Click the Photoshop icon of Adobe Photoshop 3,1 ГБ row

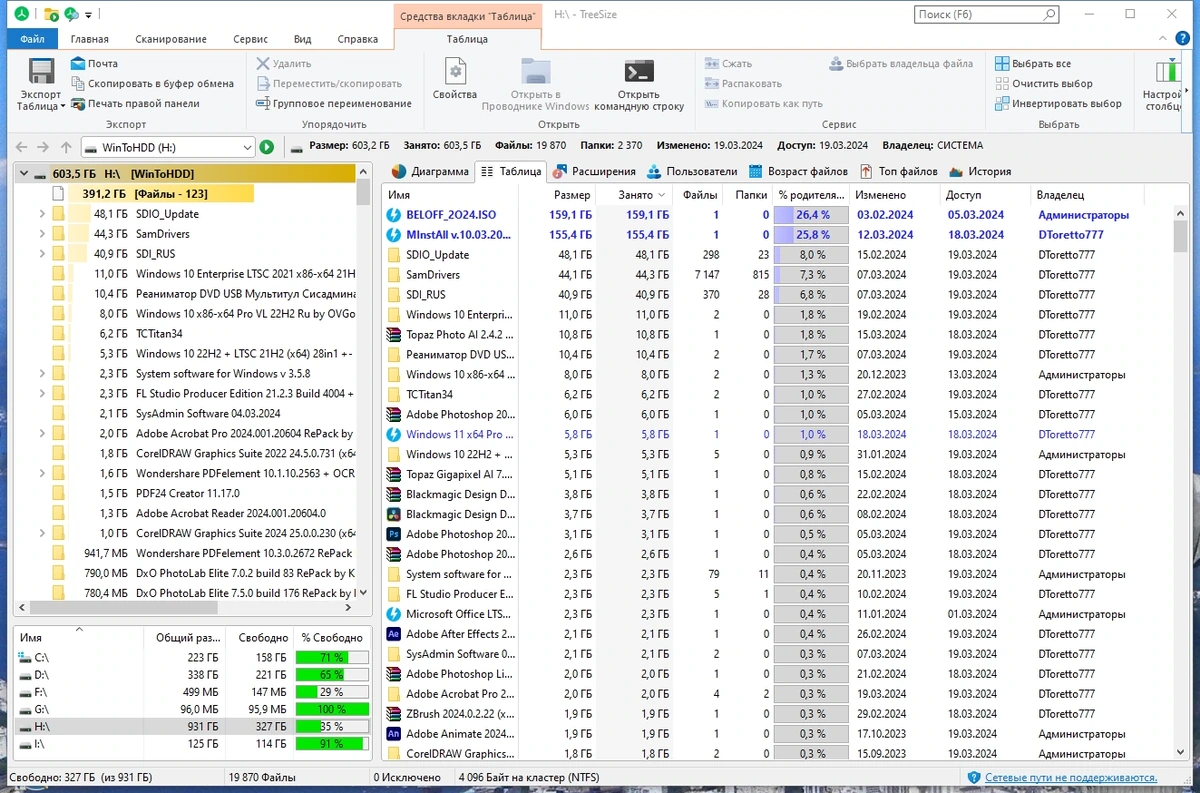click(394, 534)
